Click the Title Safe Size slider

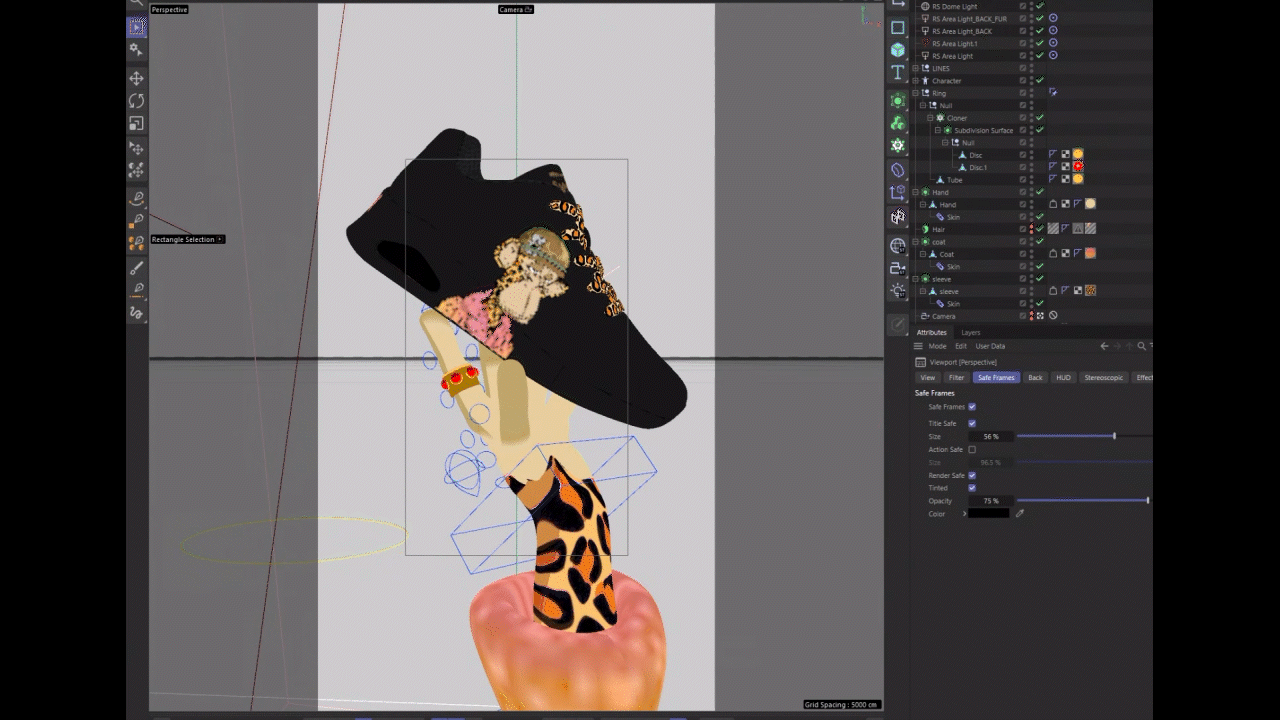(x=1084, y=436)
